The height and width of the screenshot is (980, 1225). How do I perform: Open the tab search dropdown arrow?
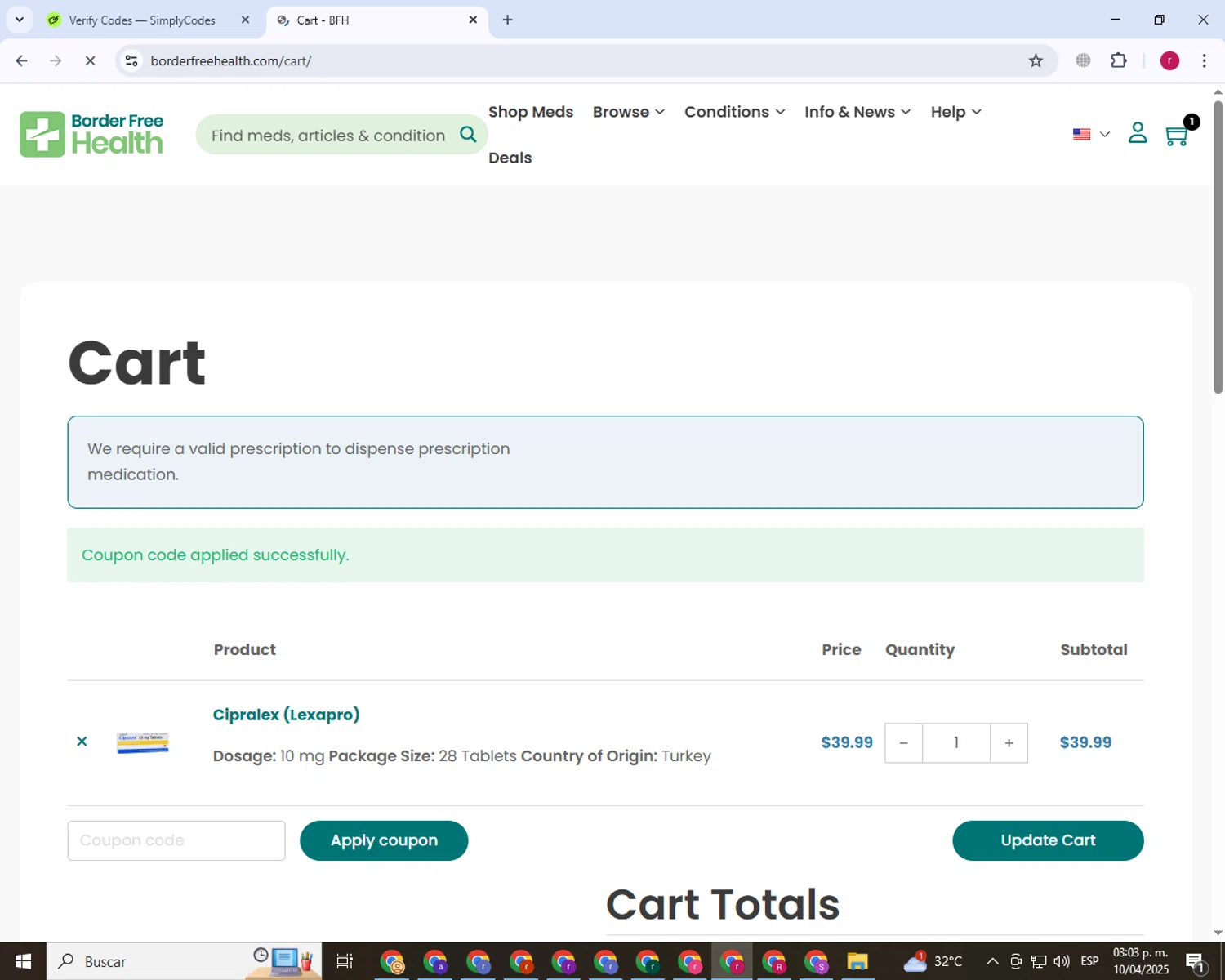(20, 20)
